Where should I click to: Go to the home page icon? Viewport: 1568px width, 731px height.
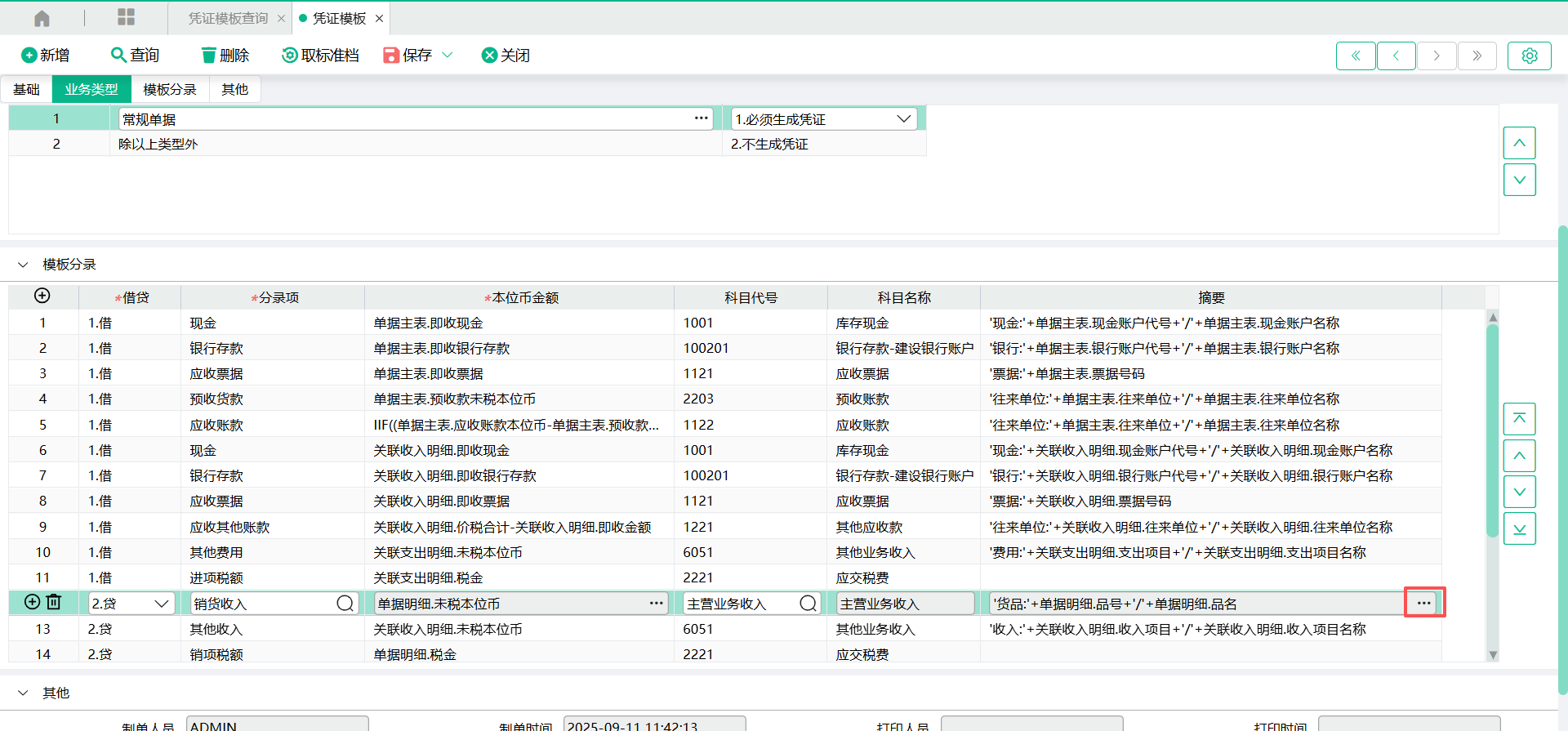[42, 18]
